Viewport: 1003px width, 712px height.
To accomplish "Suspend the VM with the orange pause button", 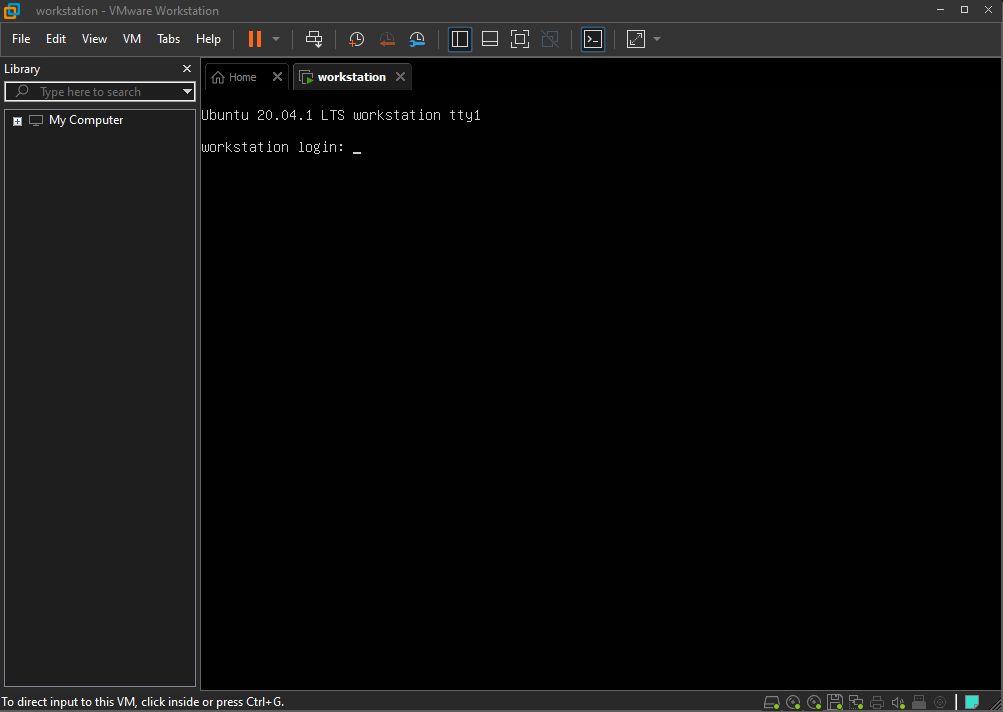I will click(x=255, y=39).
